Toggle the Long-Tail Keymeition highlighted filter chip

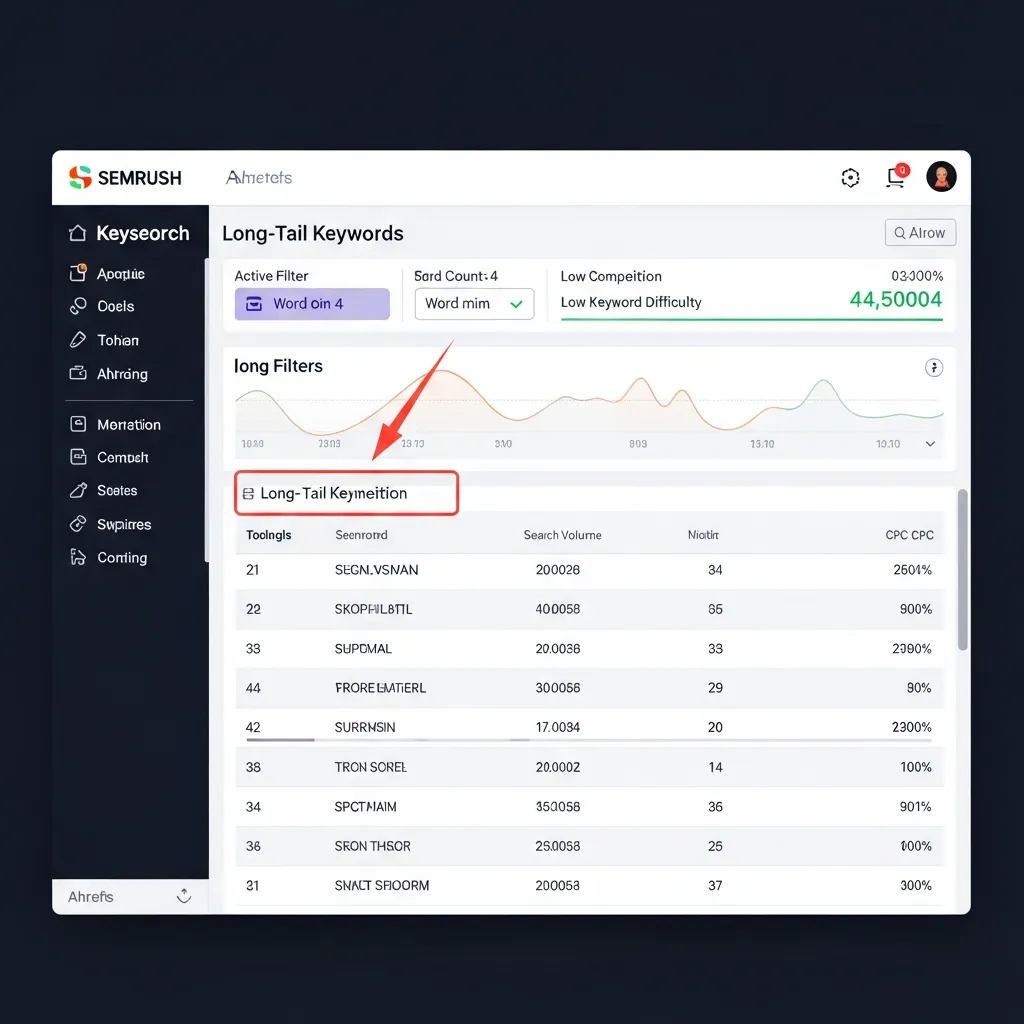pos(346,493)
